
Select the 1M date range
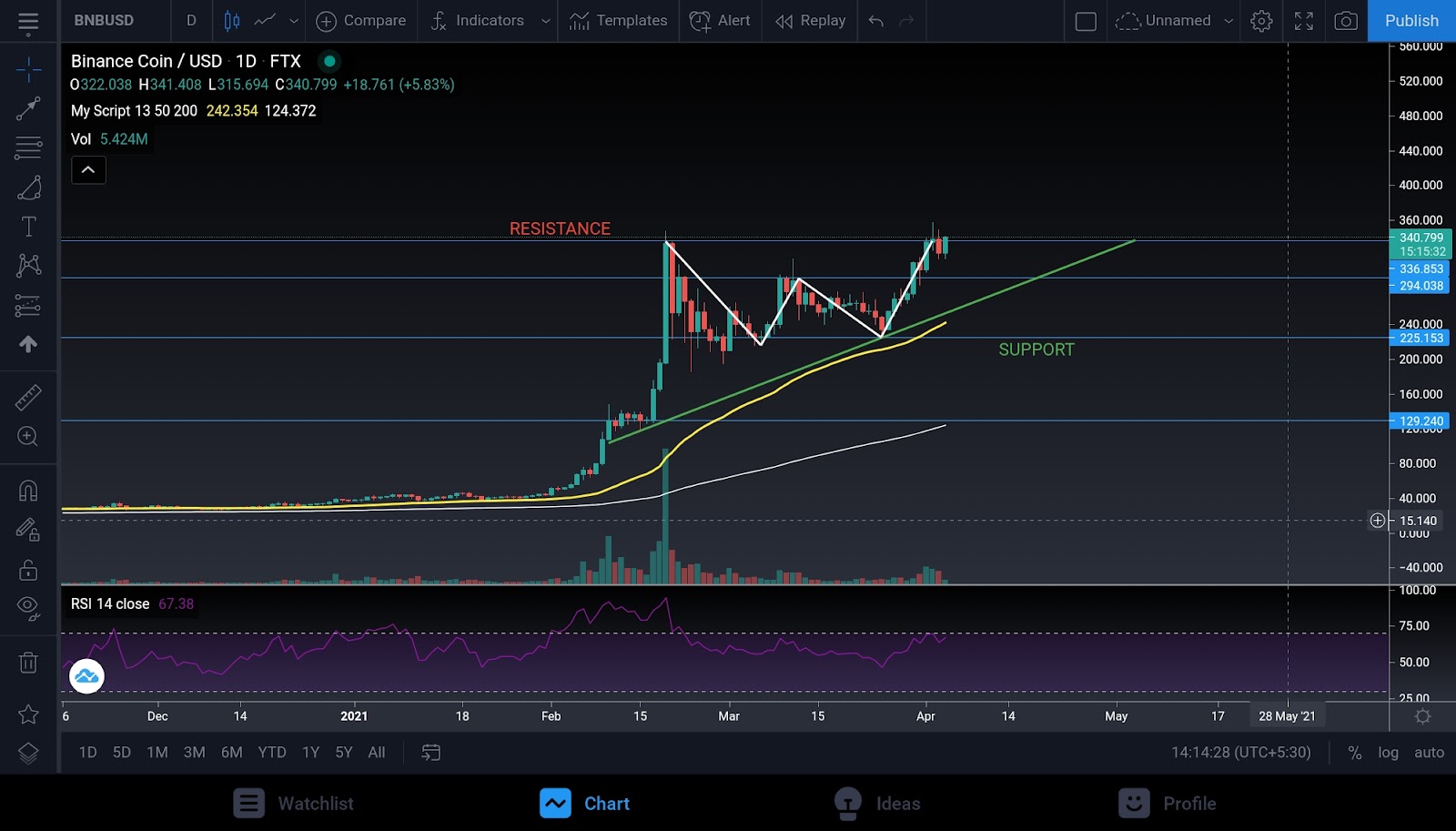coord(157,753)
